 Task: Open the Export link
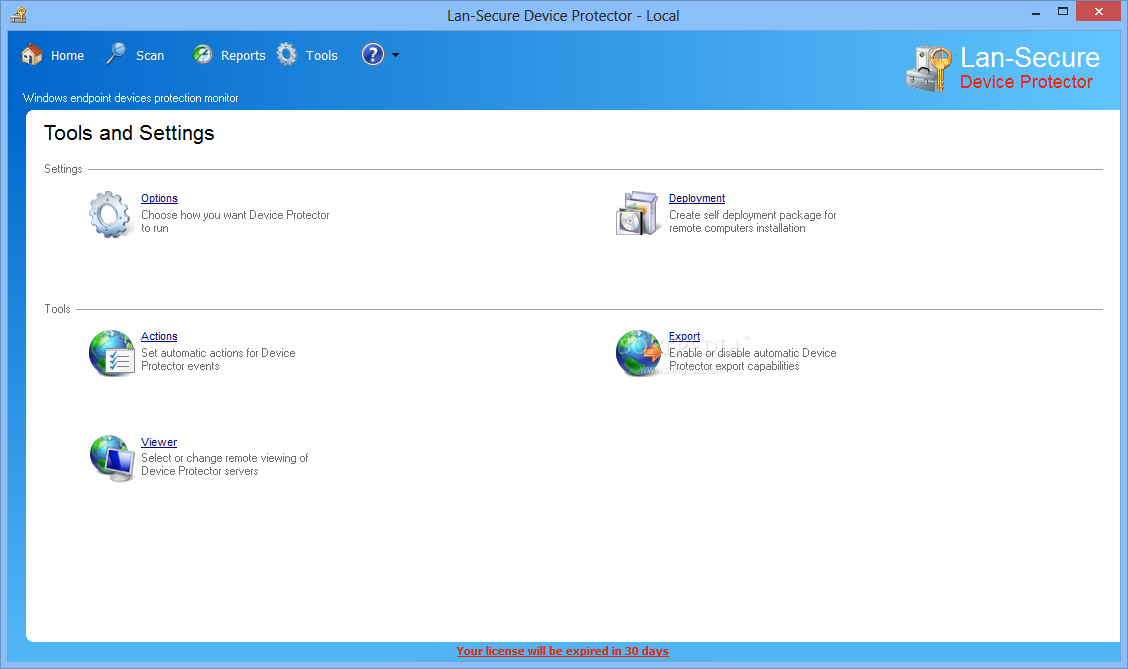(684, 337)
